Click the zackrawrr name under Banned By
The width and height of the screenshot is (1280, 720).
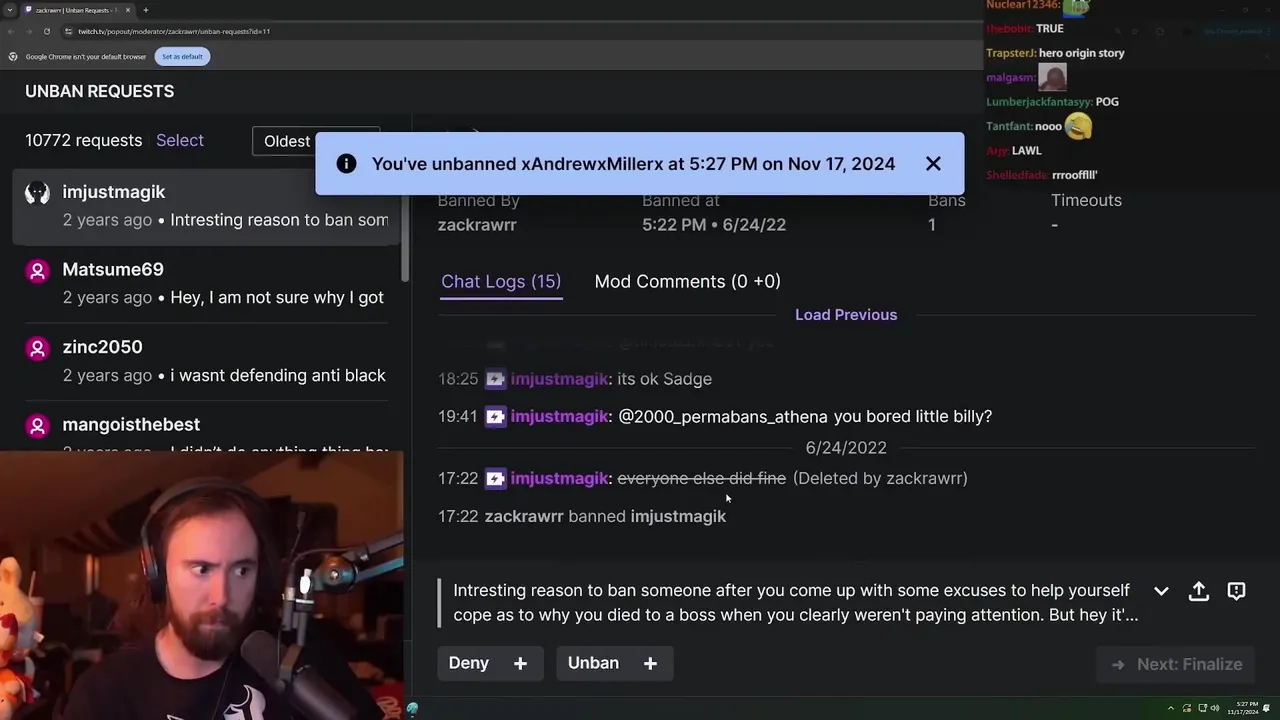(477, 225)
